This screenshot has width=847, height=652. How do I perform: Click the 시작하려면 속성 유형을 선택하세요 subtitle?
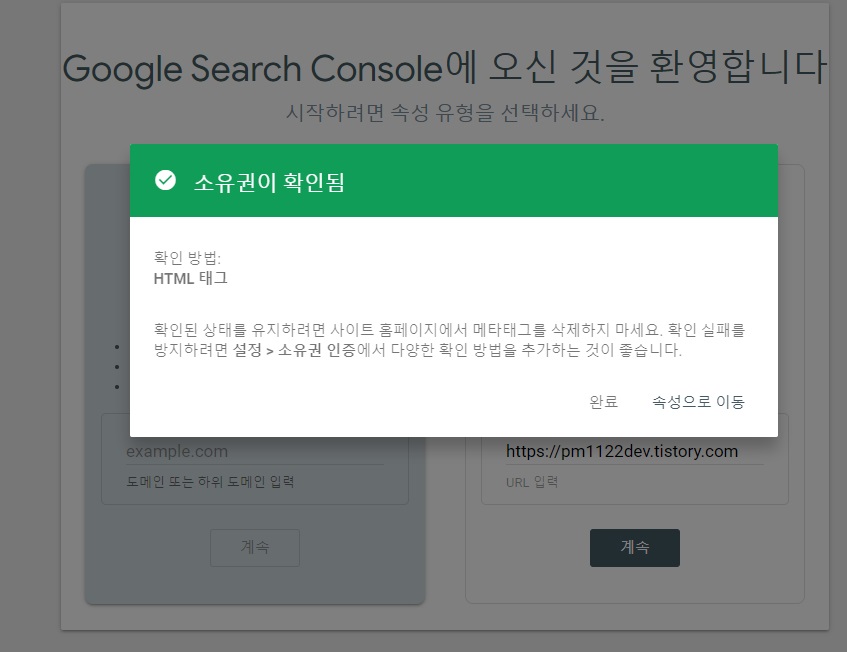[445, 113]
